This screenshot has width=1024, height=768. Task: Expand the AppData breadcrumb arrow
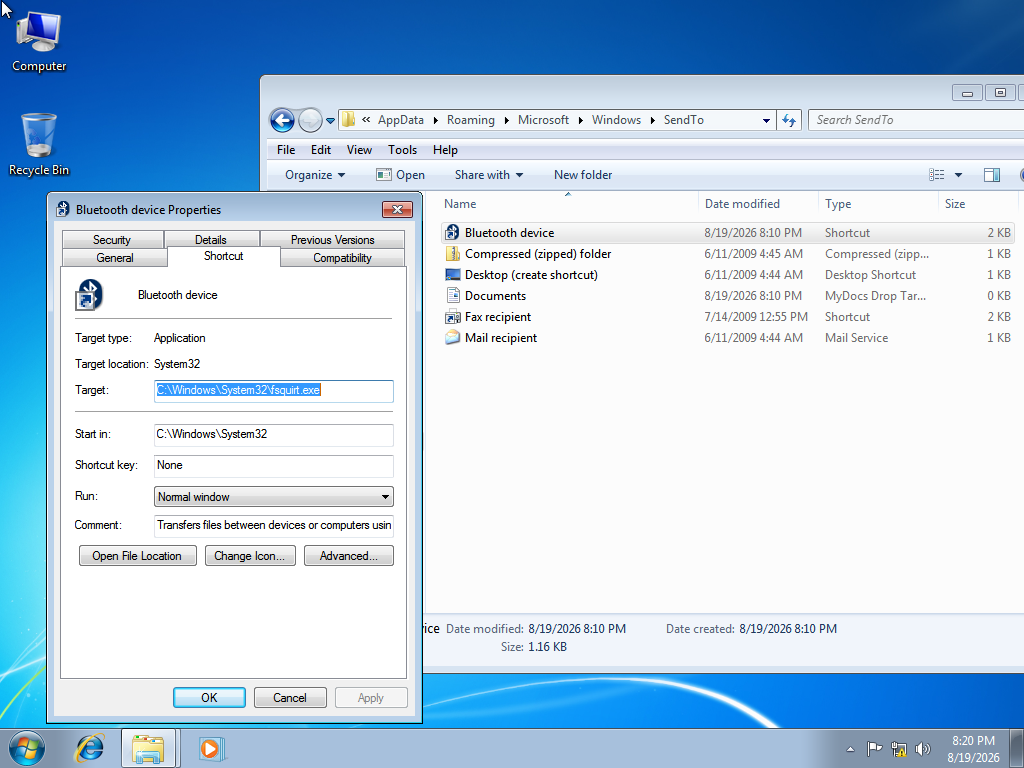coord(435,120)
